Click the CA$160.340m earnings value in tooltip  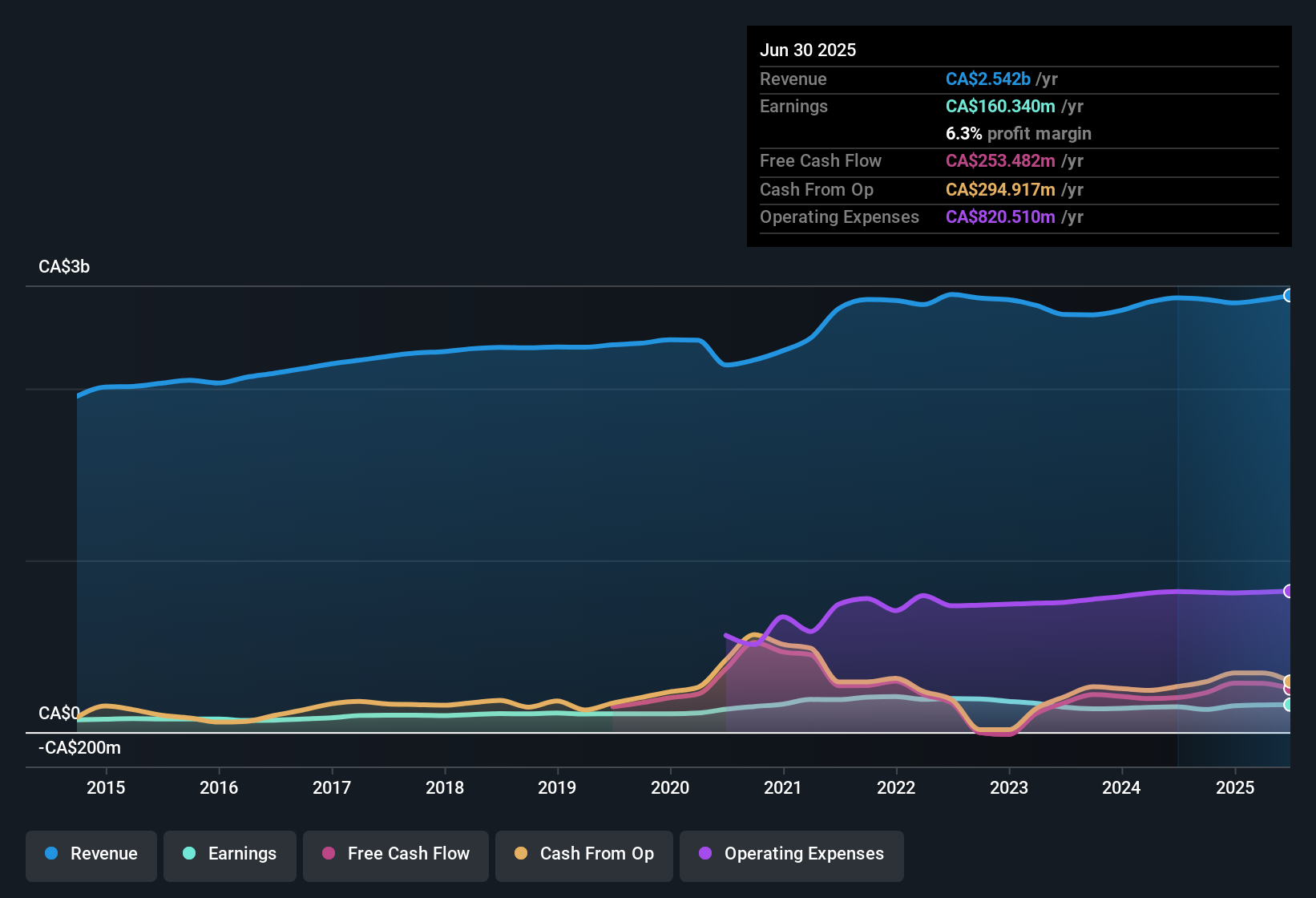click(1000, 106)
